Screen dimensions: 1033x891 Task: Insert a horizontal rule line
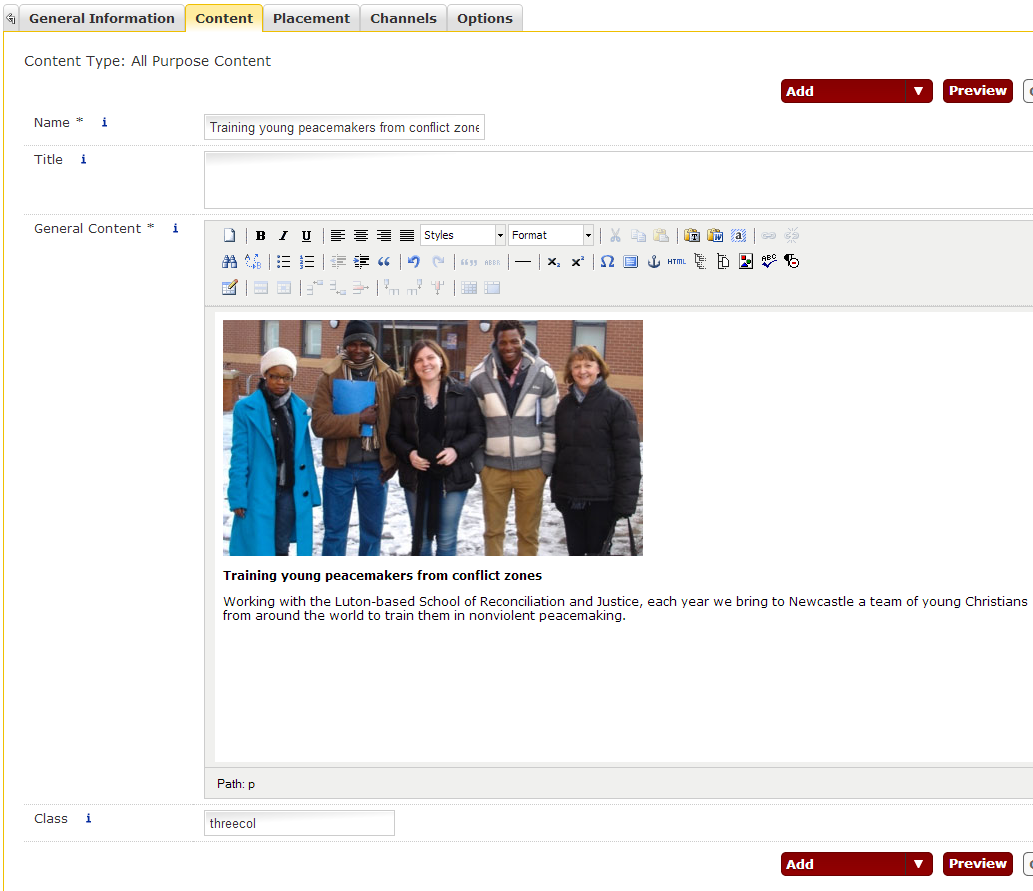[x=523, y=262]
